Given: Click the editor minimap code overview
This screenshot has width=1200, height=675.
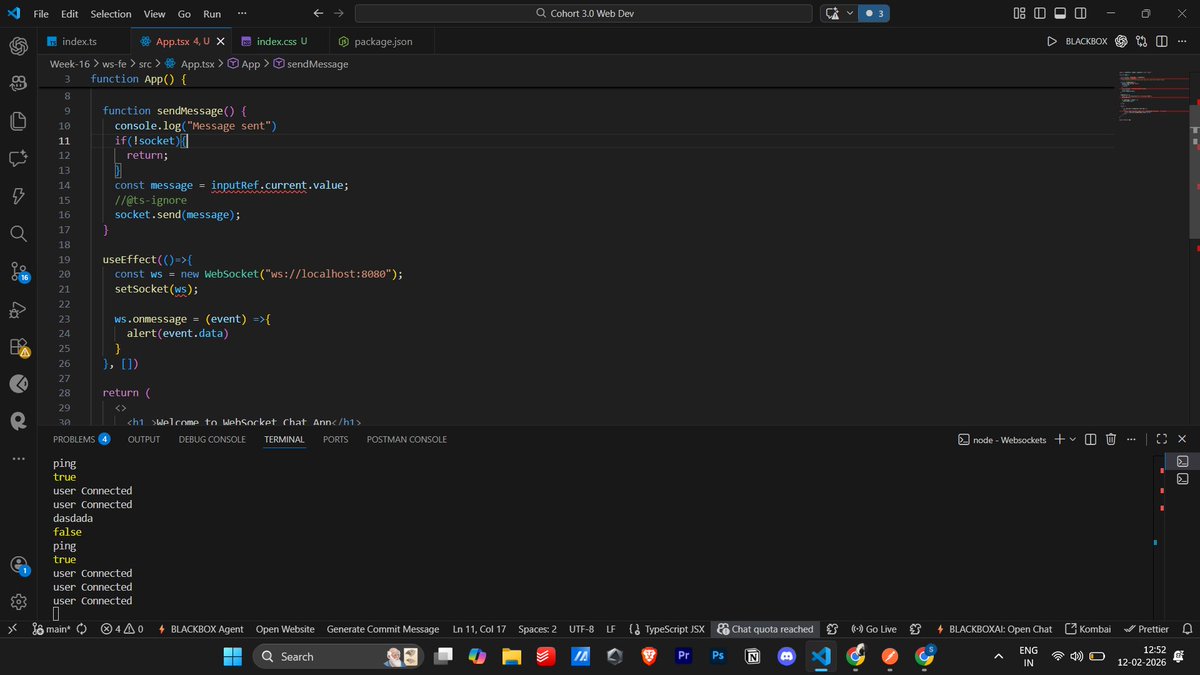Looking at the screenshot, I should point(1154,97).
